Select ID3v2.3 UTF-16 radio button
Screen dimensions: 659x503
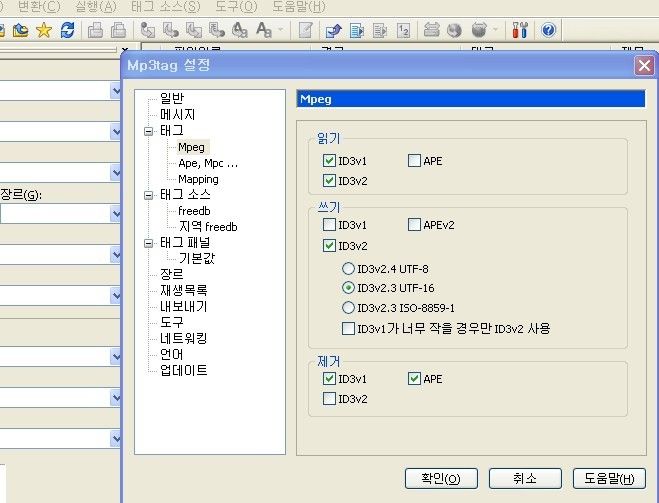pyautogui.click(x=348, y=288)
